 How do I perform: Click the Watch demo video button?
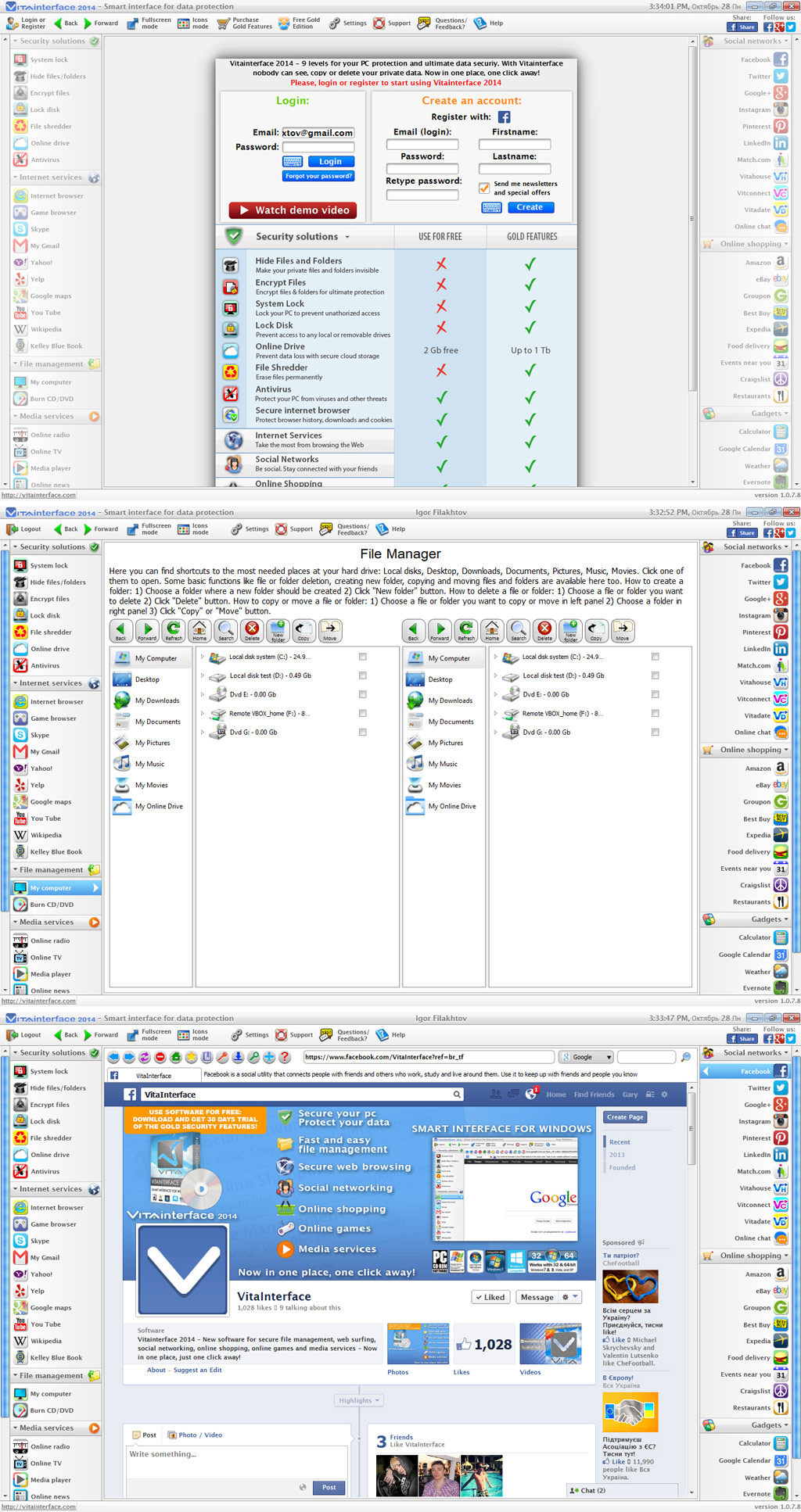tap(293, 210)
